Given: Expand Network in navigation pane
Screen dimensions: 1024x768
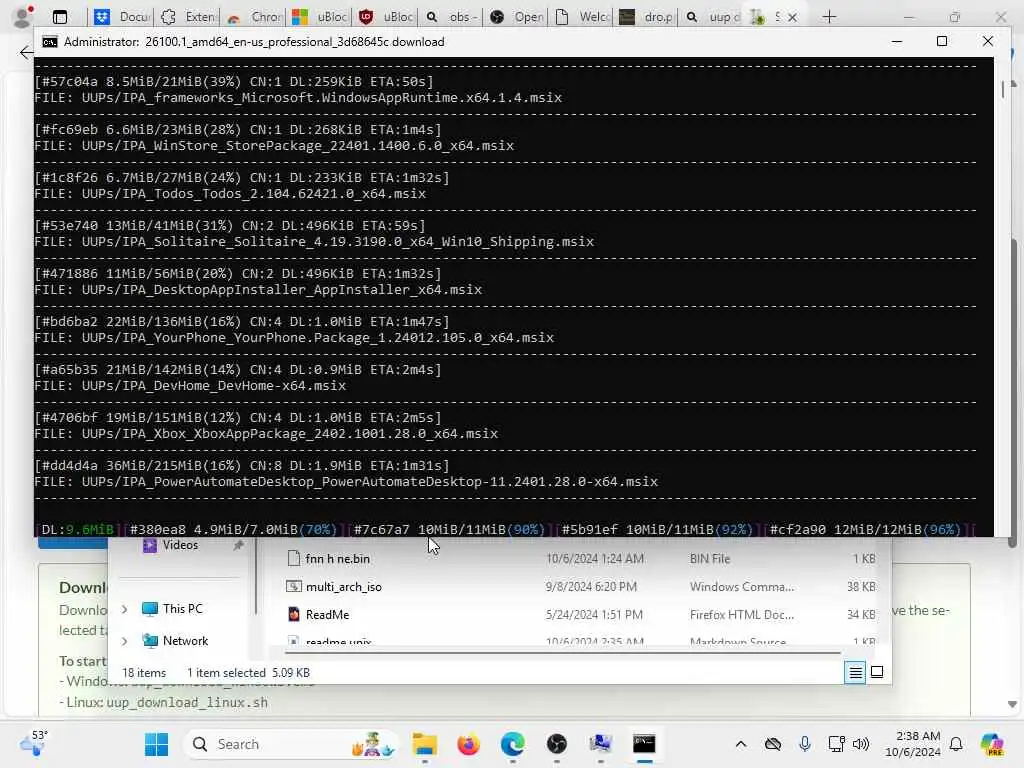Looking at the screenshot, I should pyautogui.click(x=125, y=641).
